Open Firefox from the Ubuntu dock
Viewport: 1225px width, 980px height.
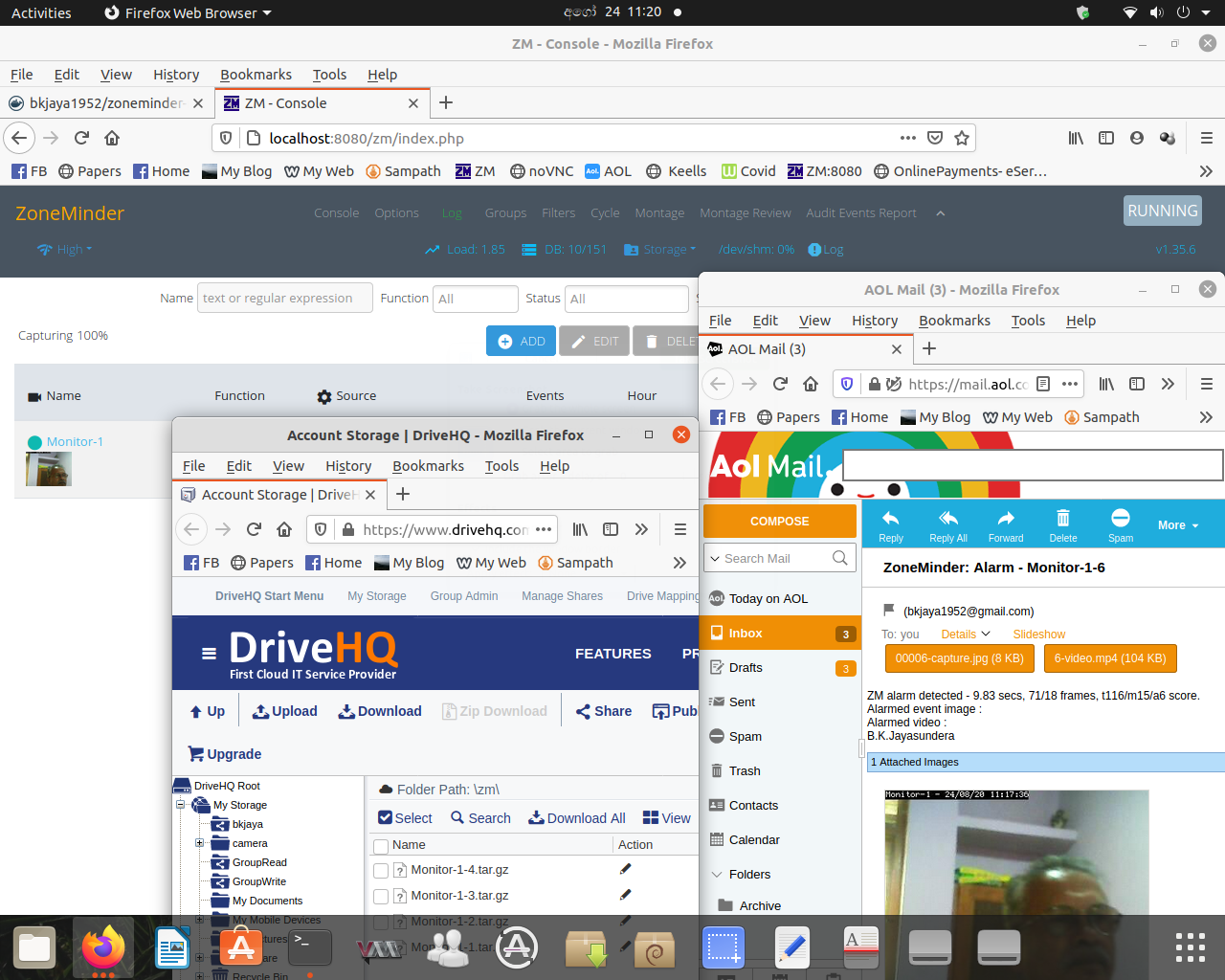103,948
